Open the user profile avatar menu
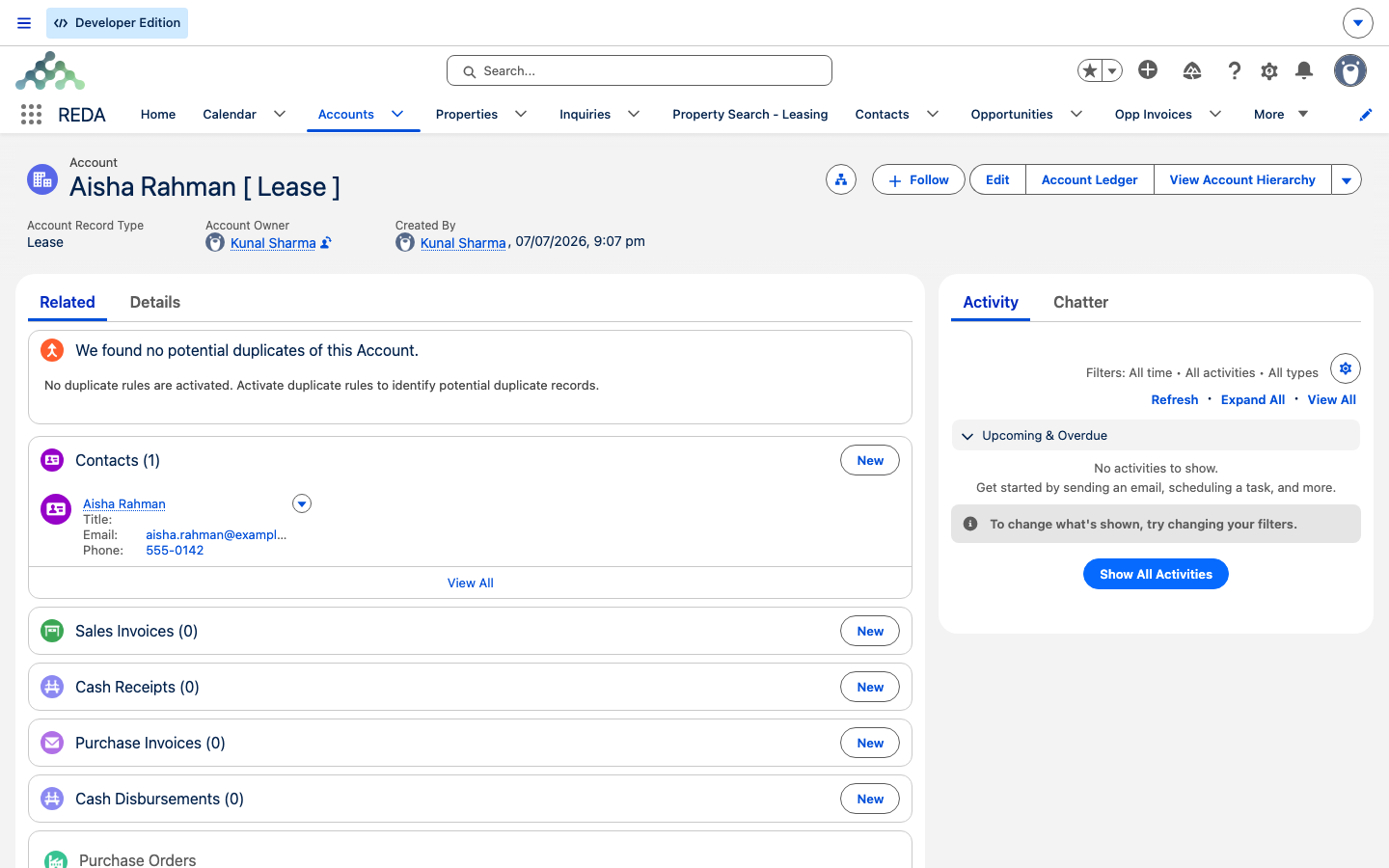 (x=1350, y=70)
